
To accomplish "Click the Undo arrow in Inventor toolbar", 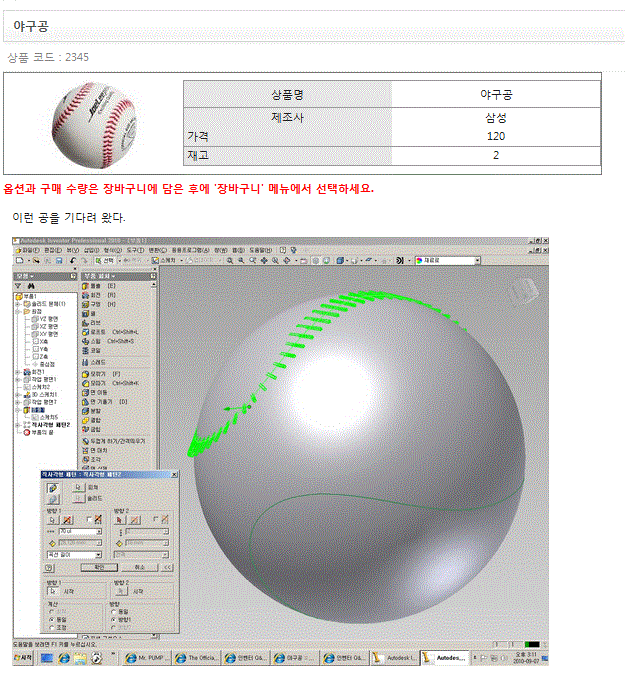I will pyautogui.click(x=73, y=260).
